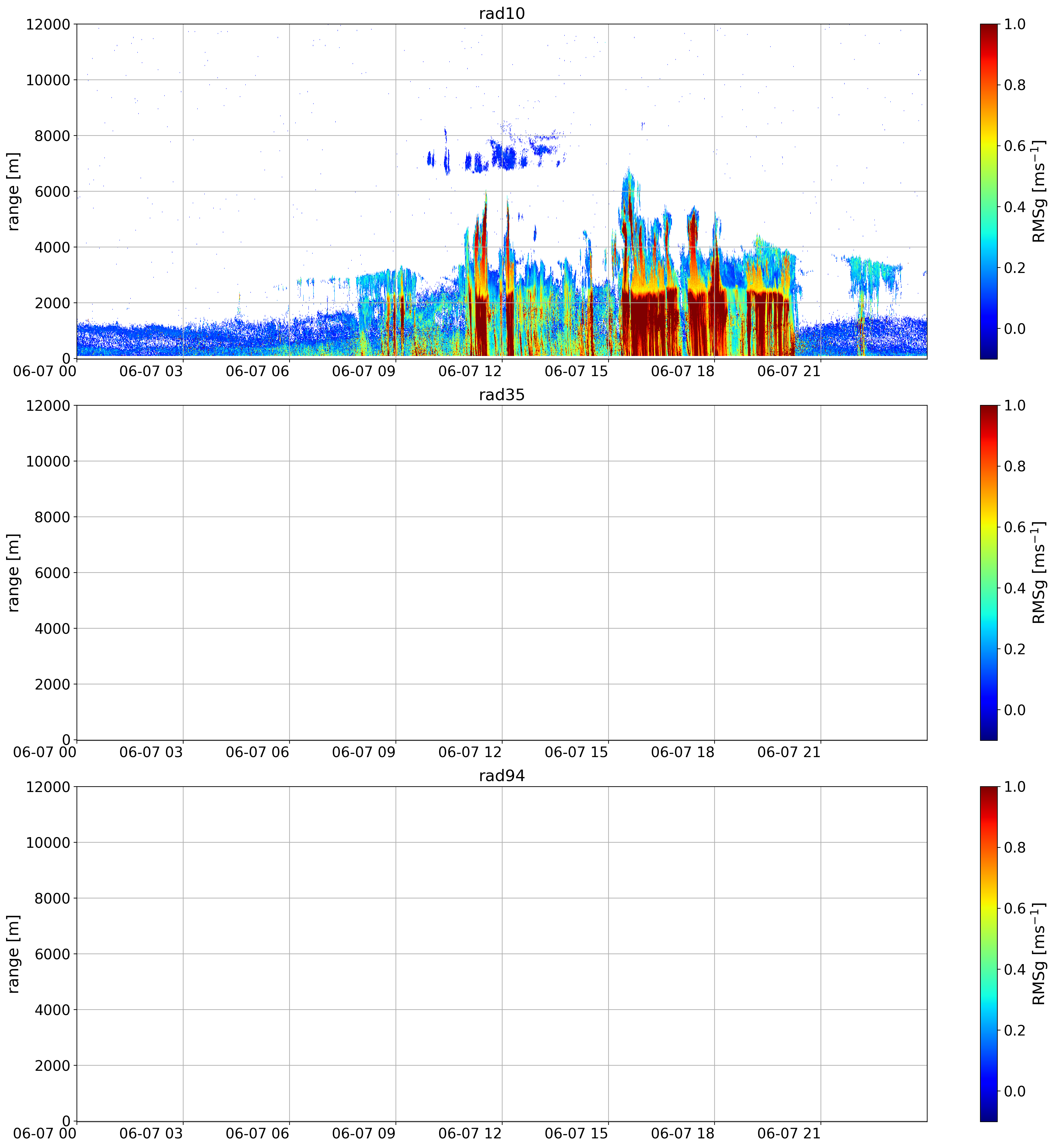Click the 4000 y-tick of rad10
1055x1148 pixels.
53,247
